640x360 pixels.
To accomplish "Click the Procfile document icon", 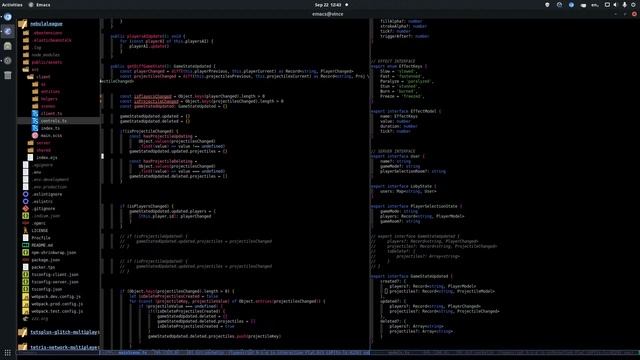I will (26, 238).
